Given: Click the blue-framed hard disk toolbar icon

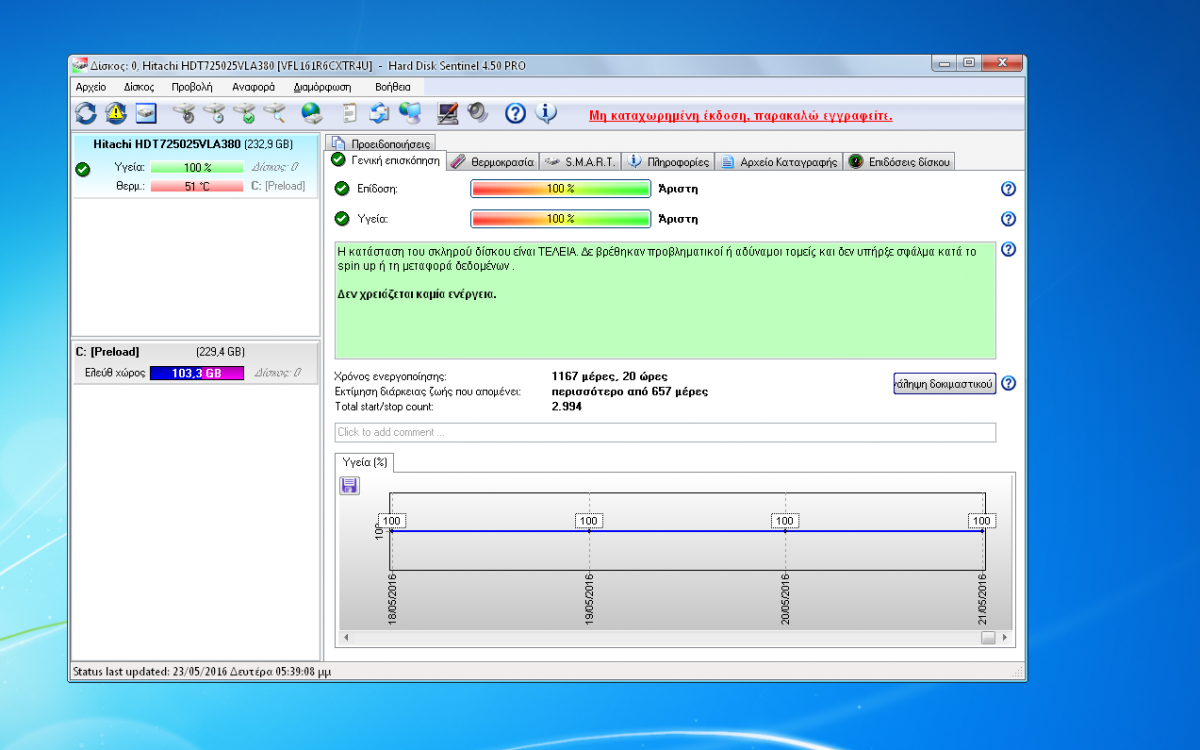Looking at the screenshot, I should (x=146, y=113).
